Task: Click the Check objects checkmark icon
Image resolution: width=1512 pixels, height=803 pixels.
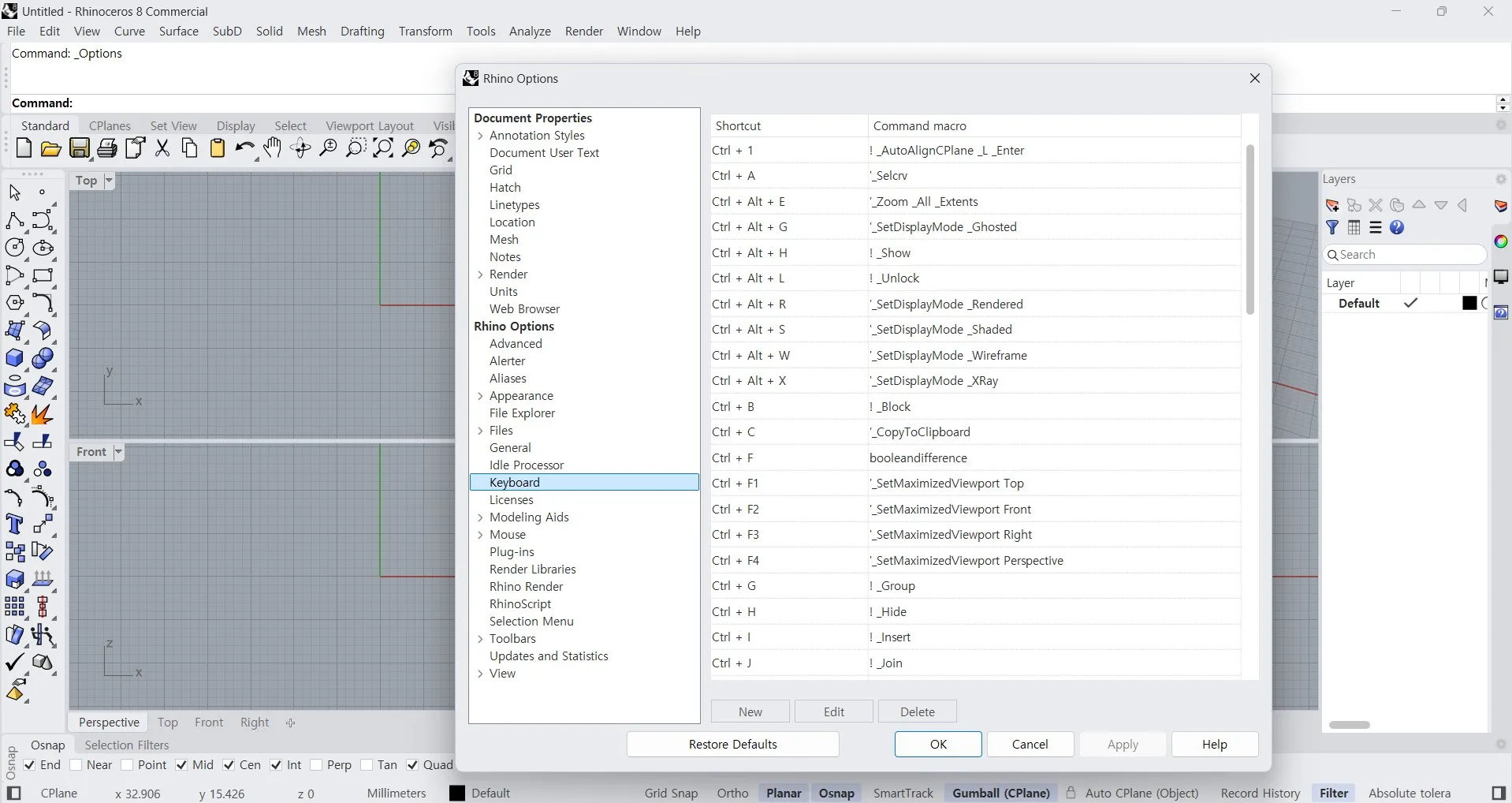Action: 15,663
